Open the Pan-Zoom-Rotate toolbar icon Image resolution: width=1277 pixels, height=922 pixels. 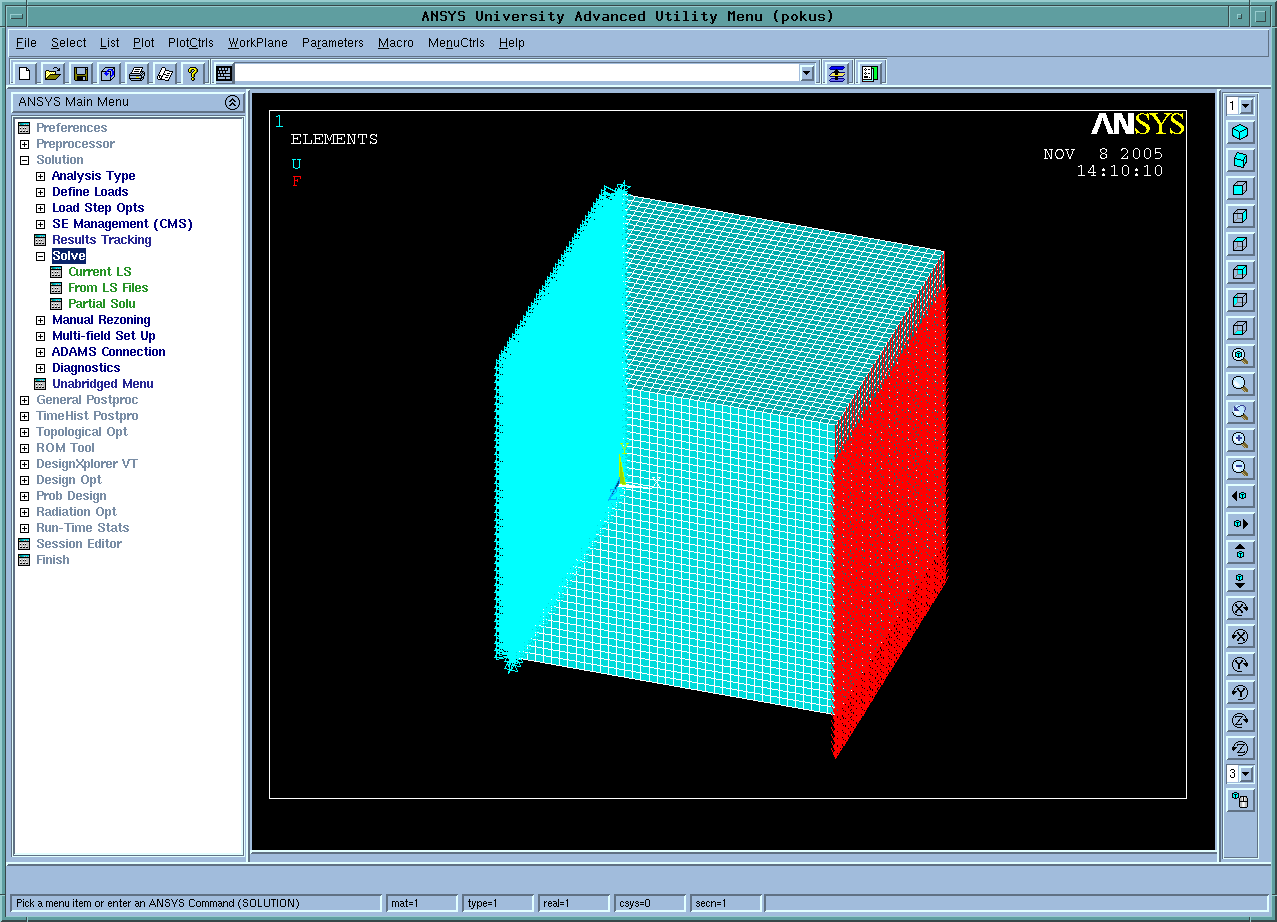(x=109, y=73)
